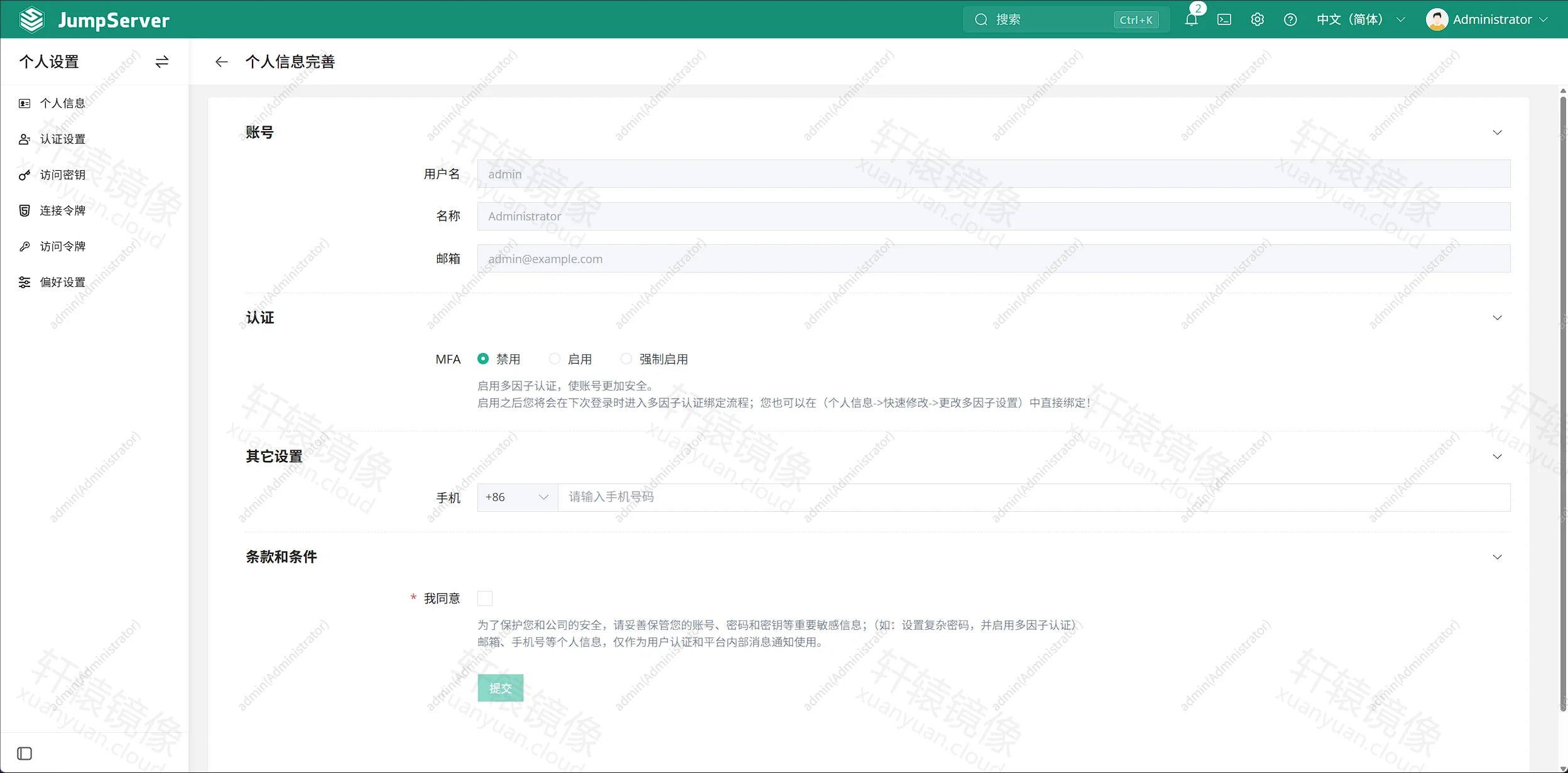Open the notifications bell icon
The image size is (1568, 773).
point(1191,19)
